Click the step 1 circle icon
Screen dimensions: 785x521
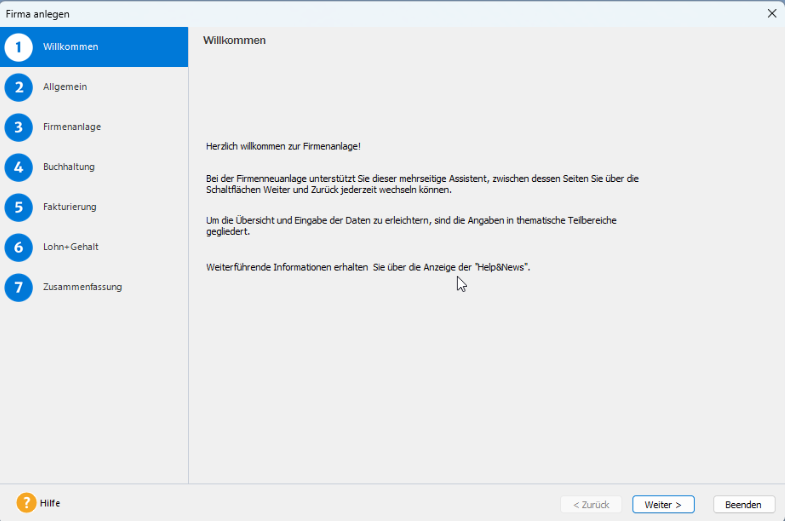click(19, 48)
